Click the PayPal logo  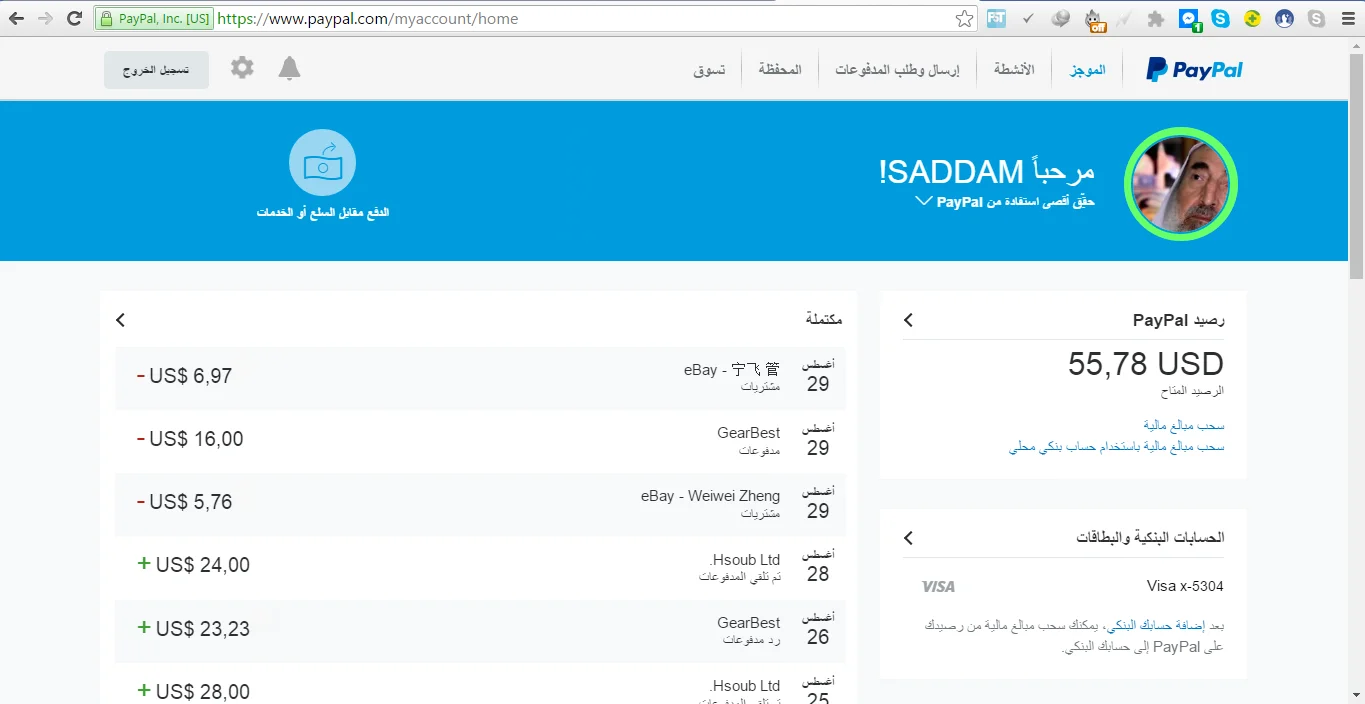click(1194, 70)
